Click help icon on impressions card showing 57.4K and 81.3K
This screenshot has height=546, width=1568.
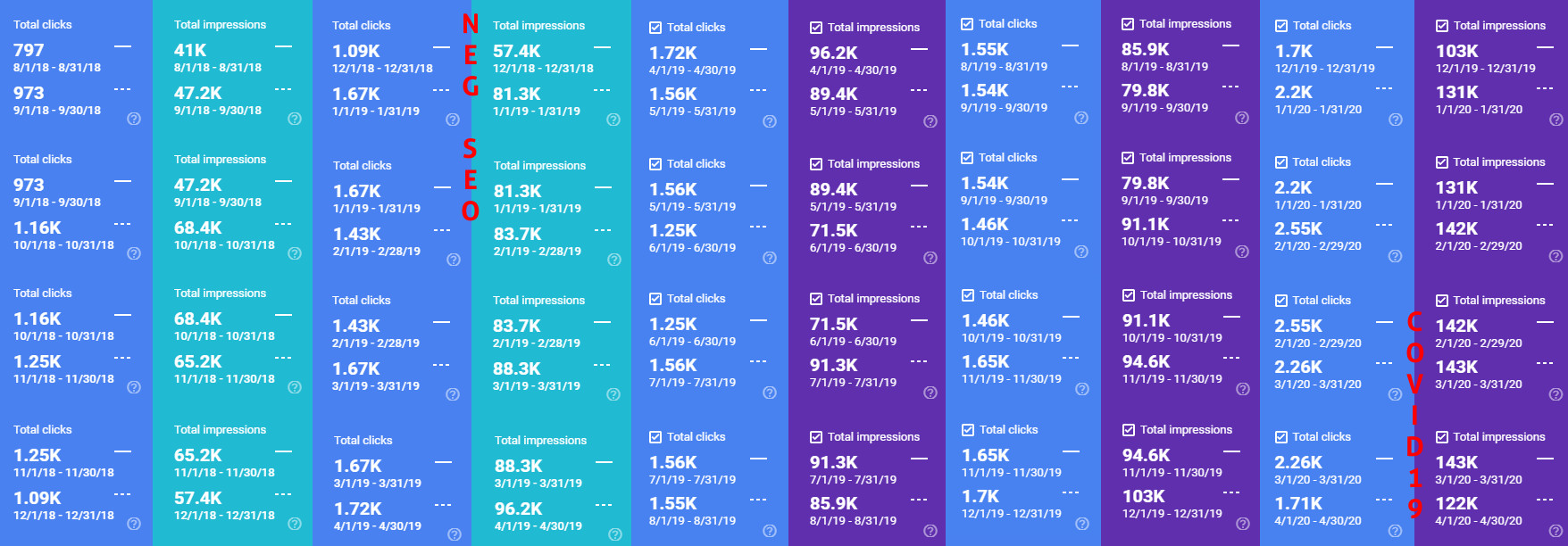[613, 120]
